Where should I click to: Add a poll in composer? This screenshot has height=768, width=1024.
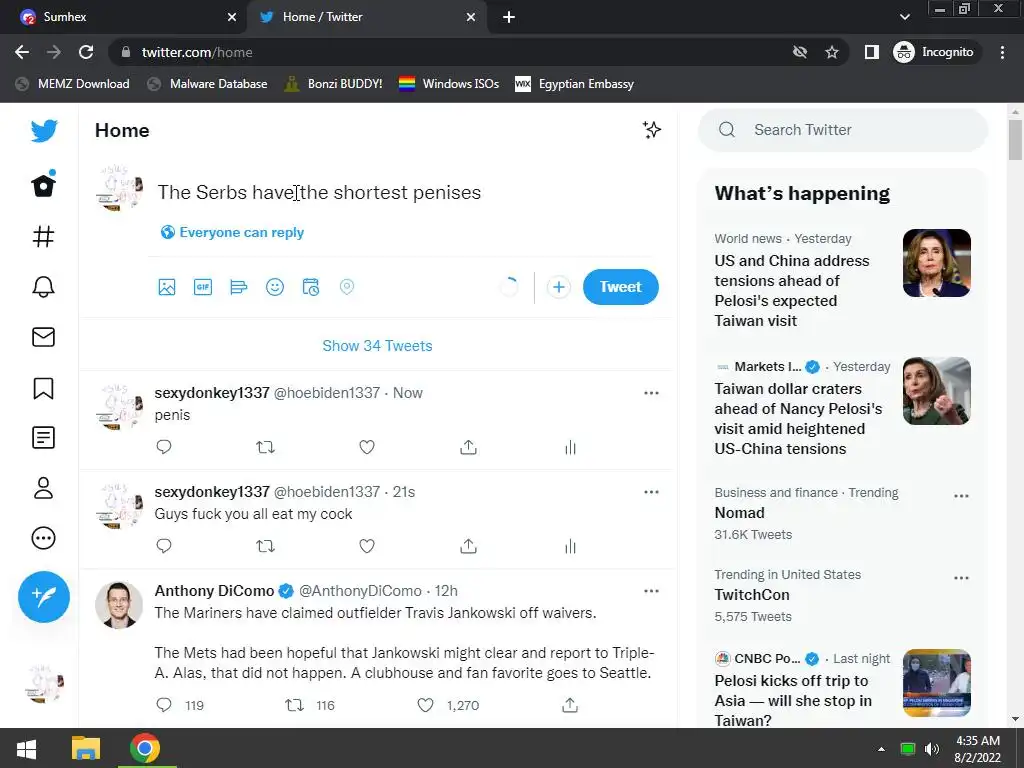[239, 287]
